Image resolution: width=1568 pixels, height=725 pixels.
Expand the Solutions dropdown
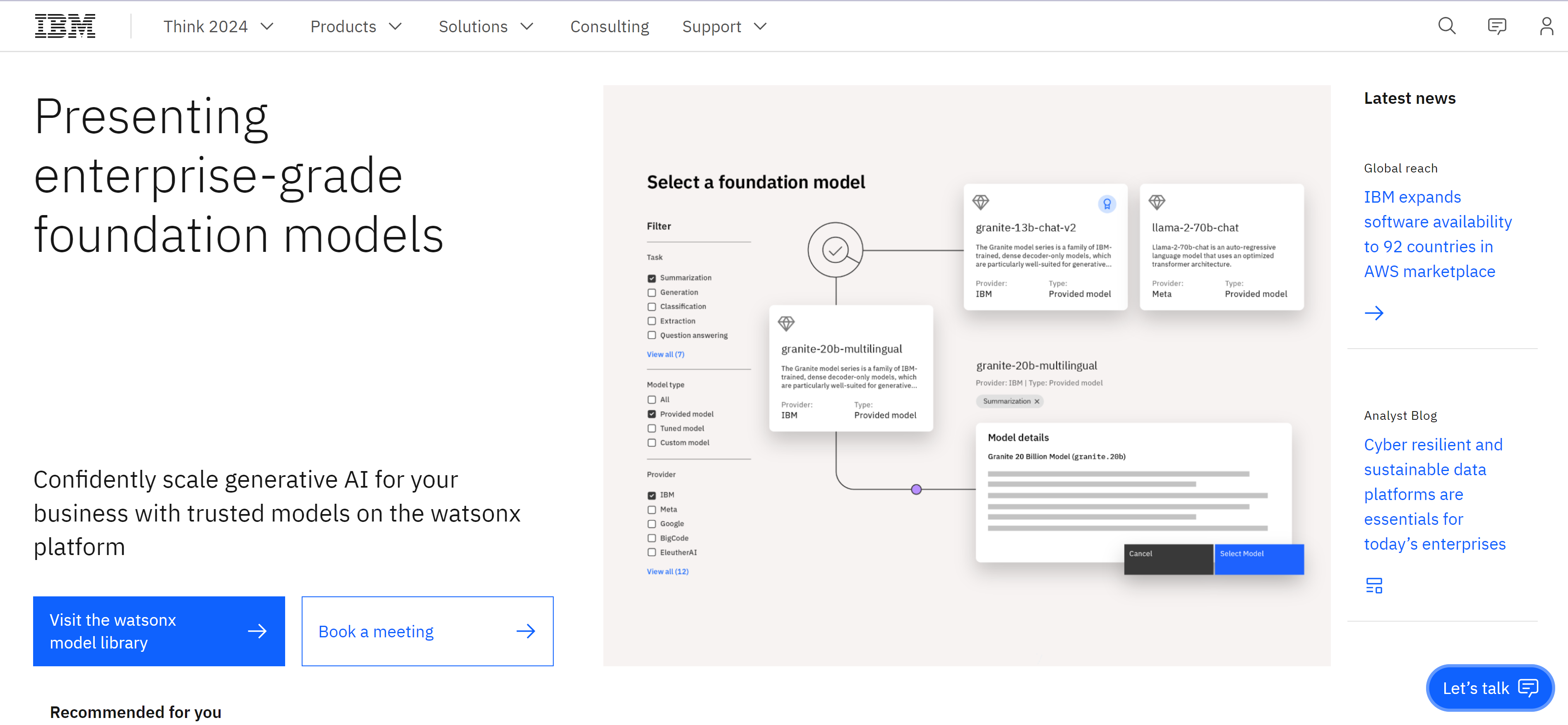click(486, 26)
